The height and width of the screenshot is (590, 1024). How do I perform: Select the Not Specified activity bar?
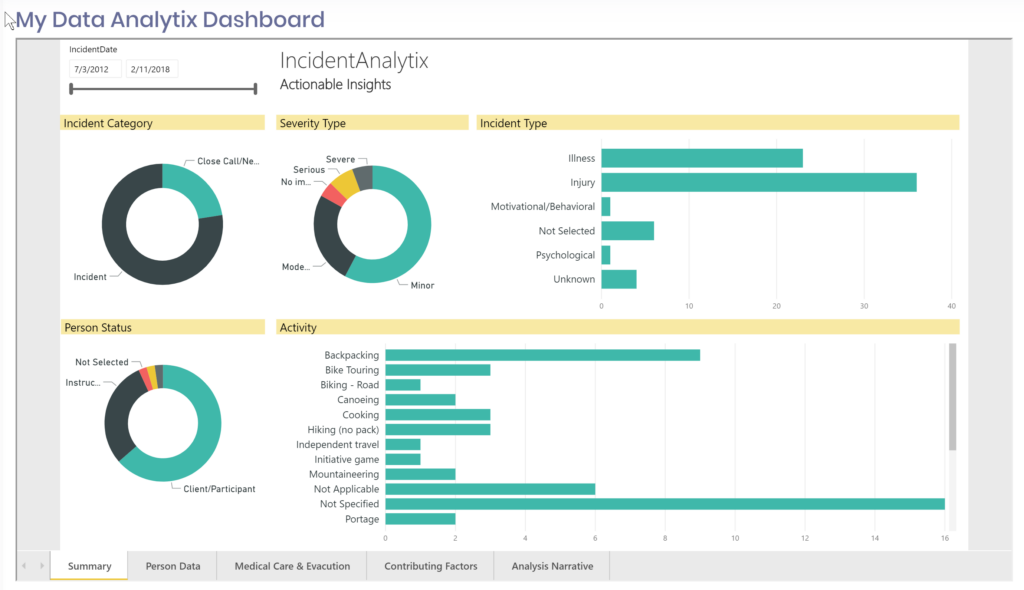pos(665,504)
